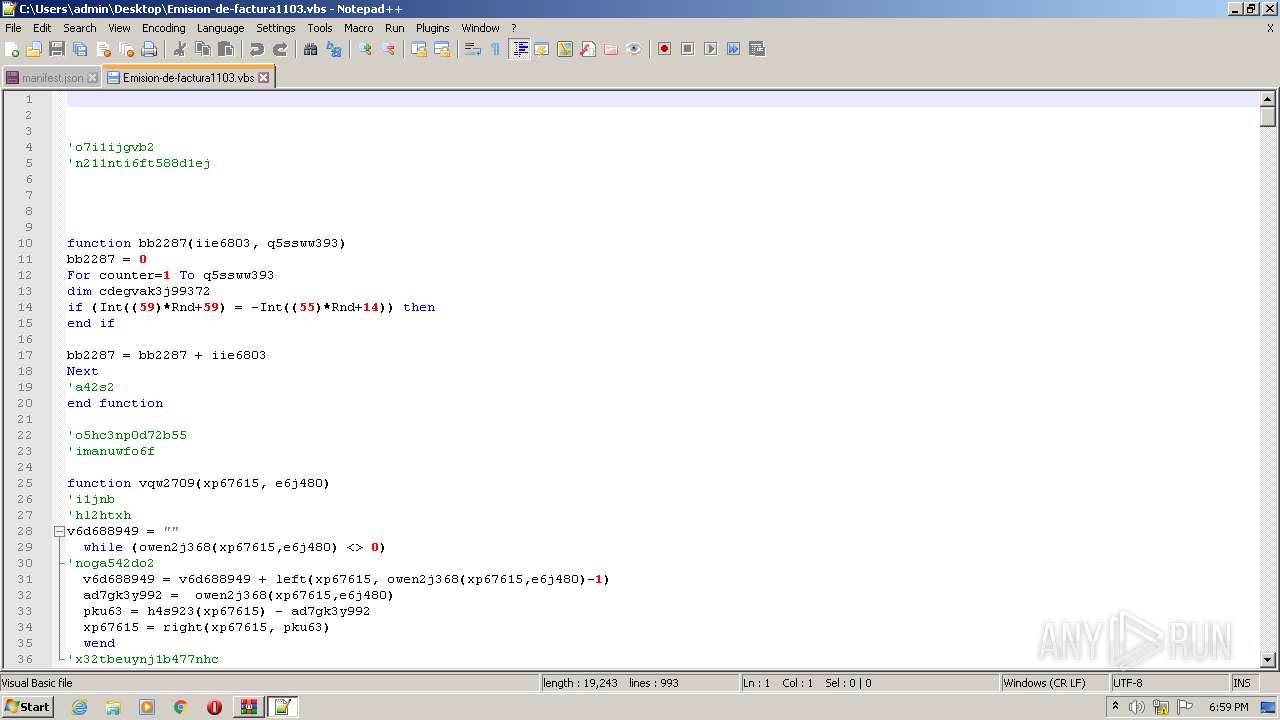The height and width of the screenshot is (720, 1280).
Task: Click the vertical scrollbar thumb
Action: pyautogui.click(x=1268, y=116)
